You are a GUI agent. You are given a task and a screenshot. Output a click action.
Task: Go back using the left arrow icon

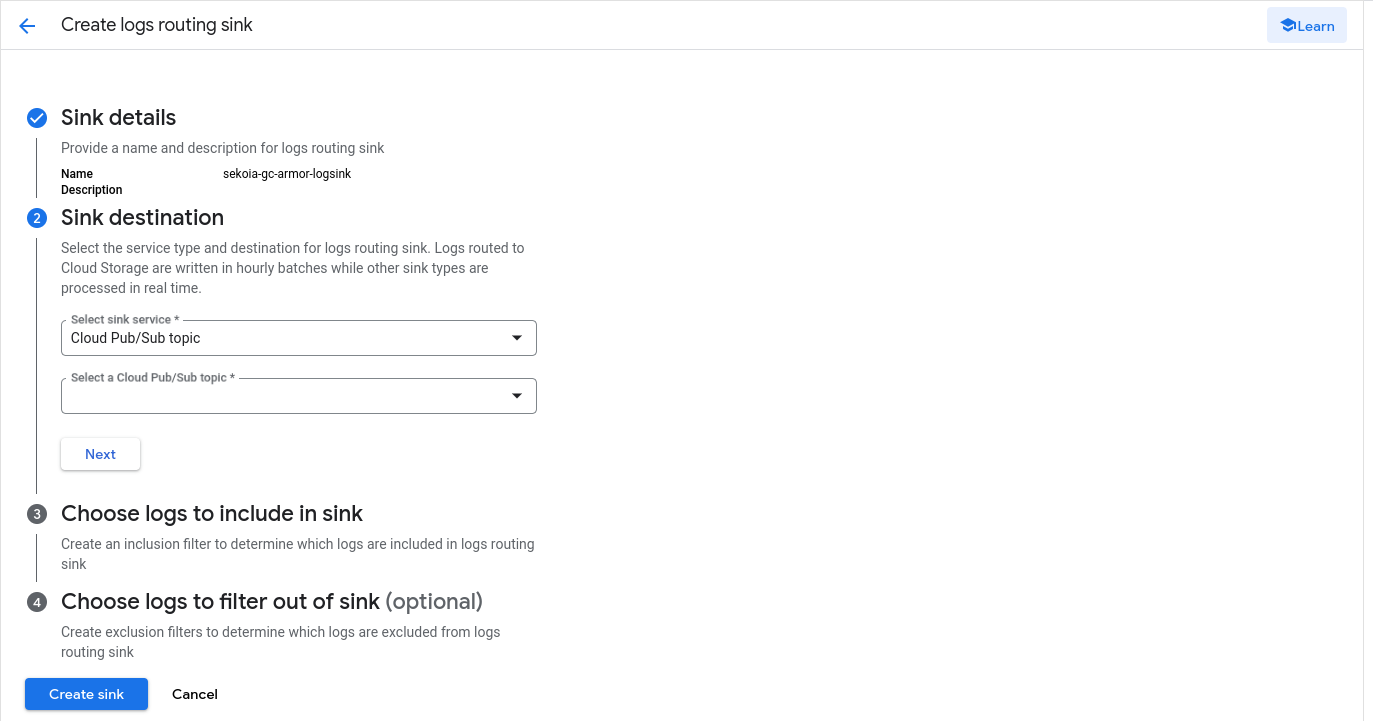27,26
